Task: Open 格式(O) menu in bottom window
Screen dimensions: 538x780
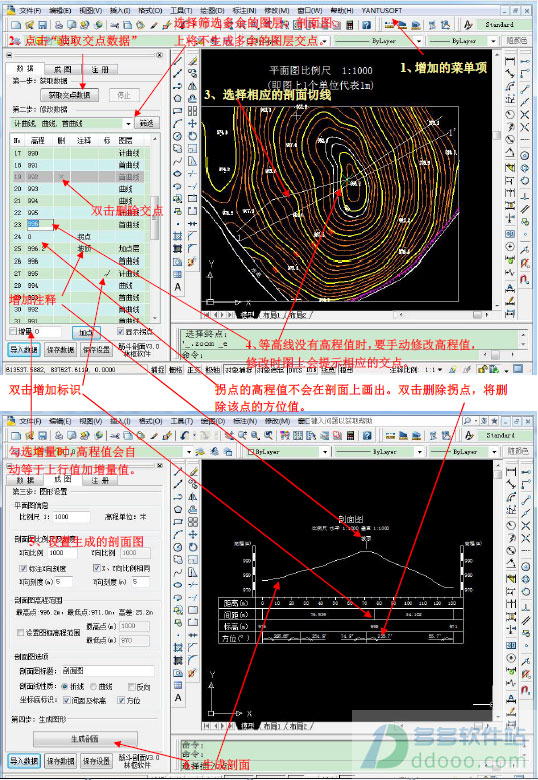Action: [150, 421]
